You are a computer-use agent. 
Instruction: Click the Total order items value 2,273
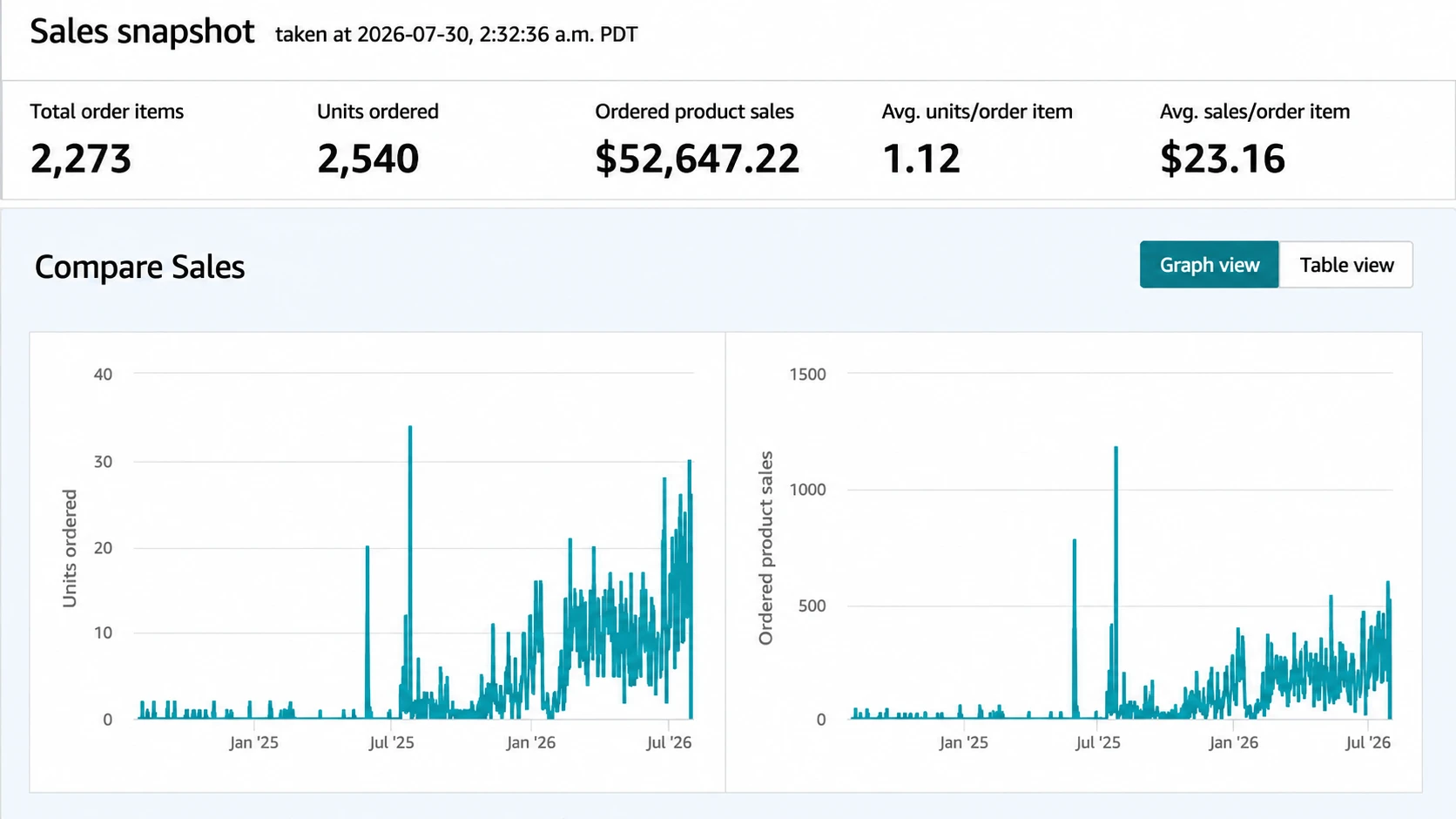click(x=81, y=159)
